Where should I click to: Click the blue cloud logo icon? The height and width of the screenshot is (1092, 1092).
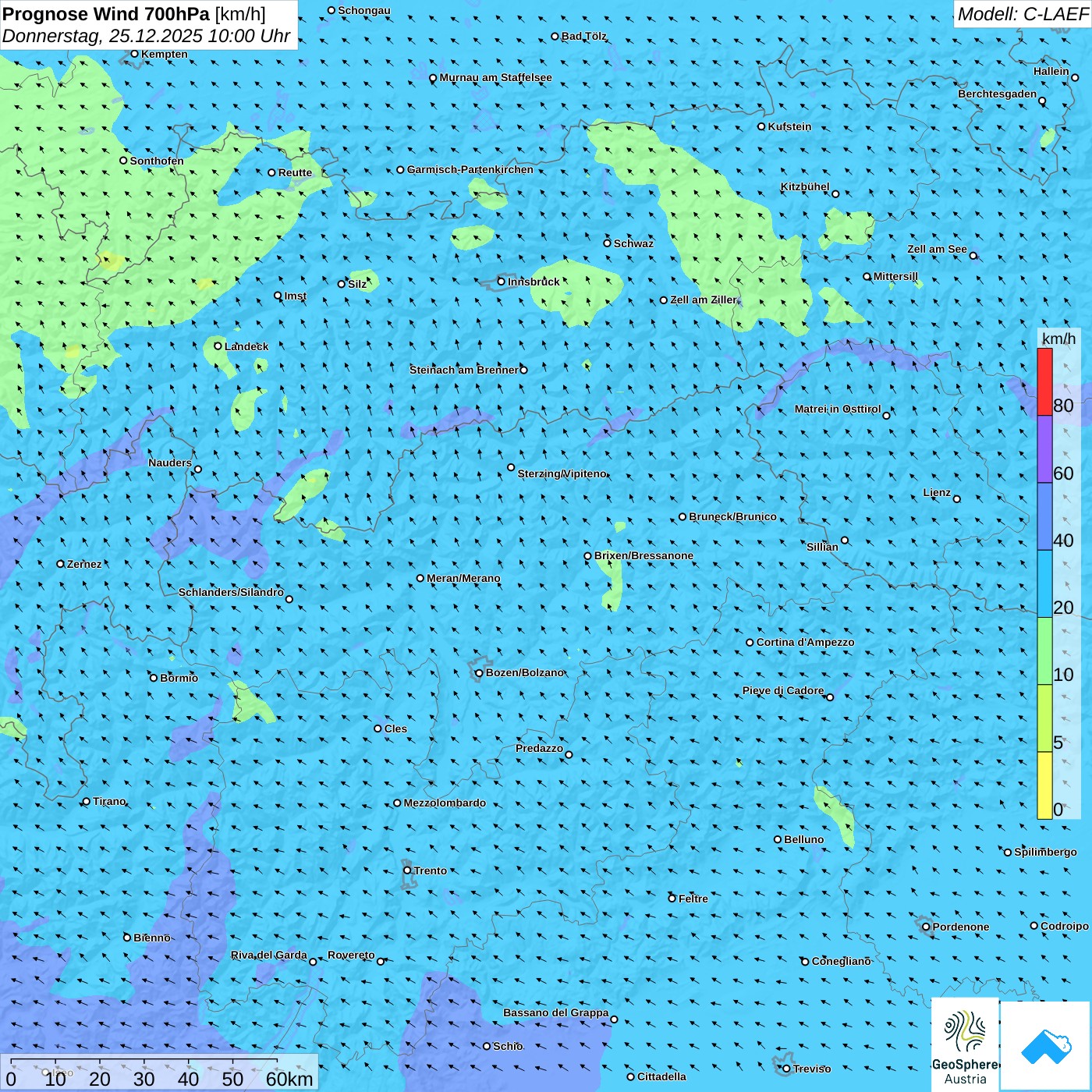[1046, 1046]
